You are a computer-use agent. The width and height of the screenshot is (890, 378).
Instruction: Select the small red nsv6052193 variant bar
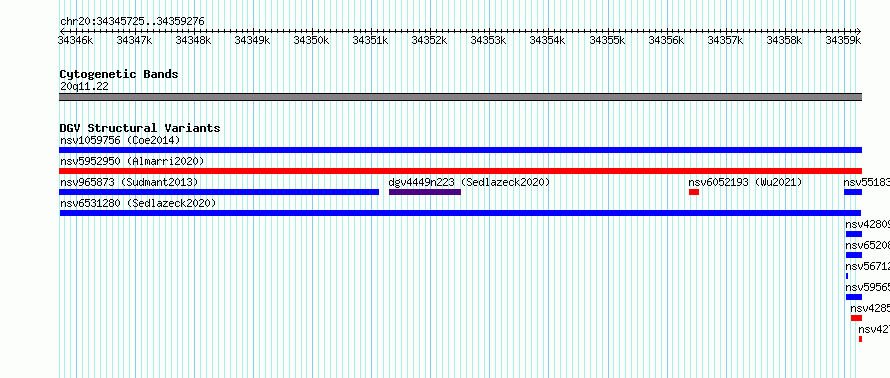pyautogui.click(x=694, y=192)
